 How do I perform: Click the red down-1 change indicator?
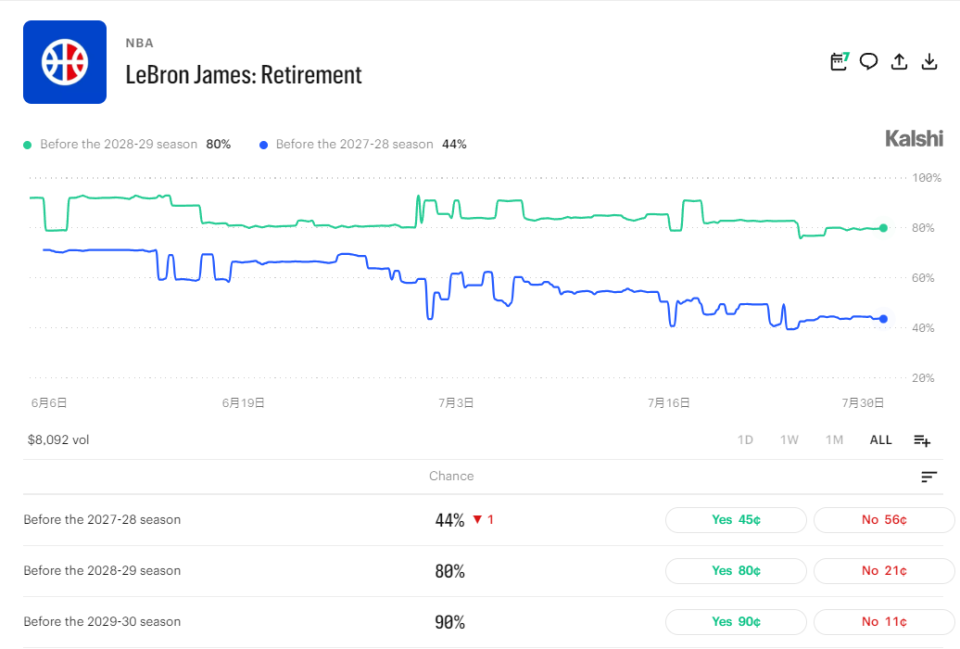483,519
